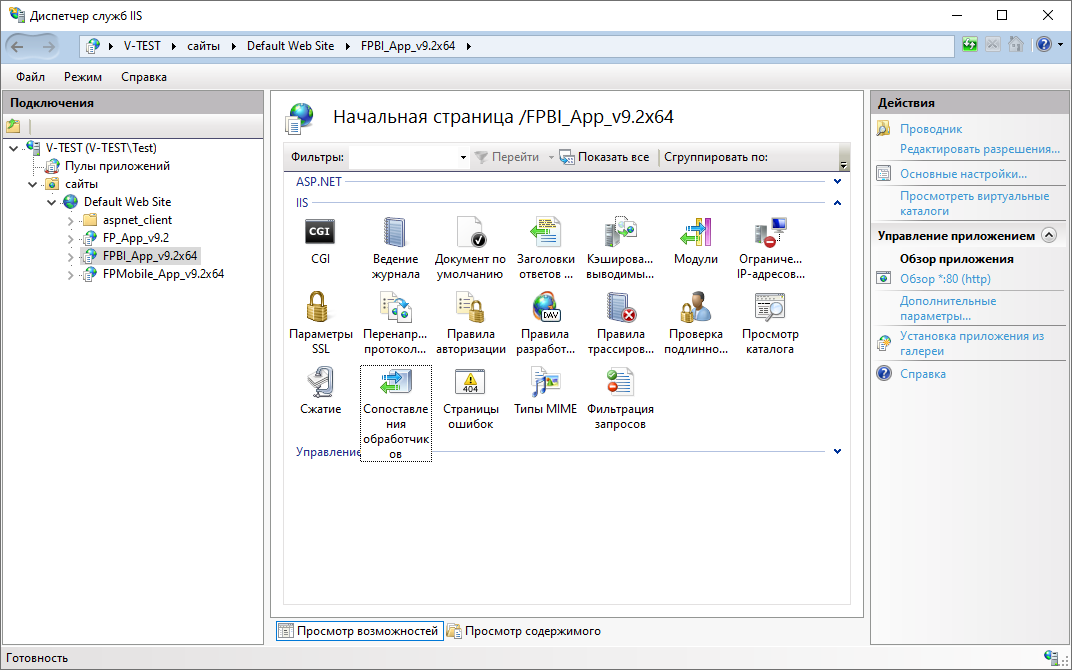Viewport: 1072px width, 670px height.
Task: Expand the FP_App_v9.2 node
Action: point(70,239)
